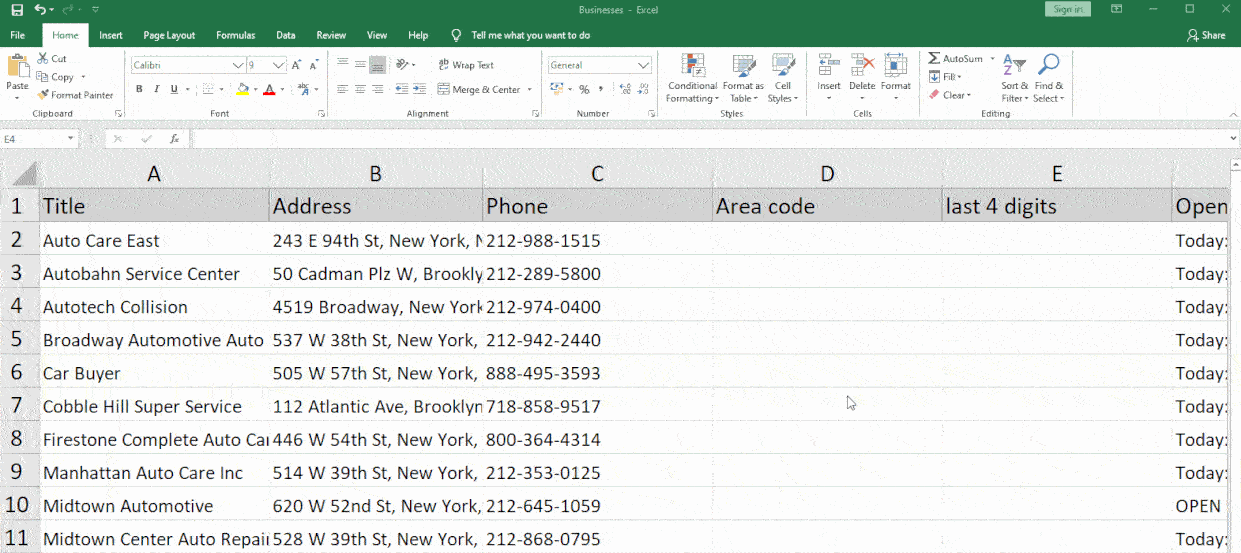Screen dimensions: 1241x553
Task: Click the Cut scissors icon
Action: 43,59
